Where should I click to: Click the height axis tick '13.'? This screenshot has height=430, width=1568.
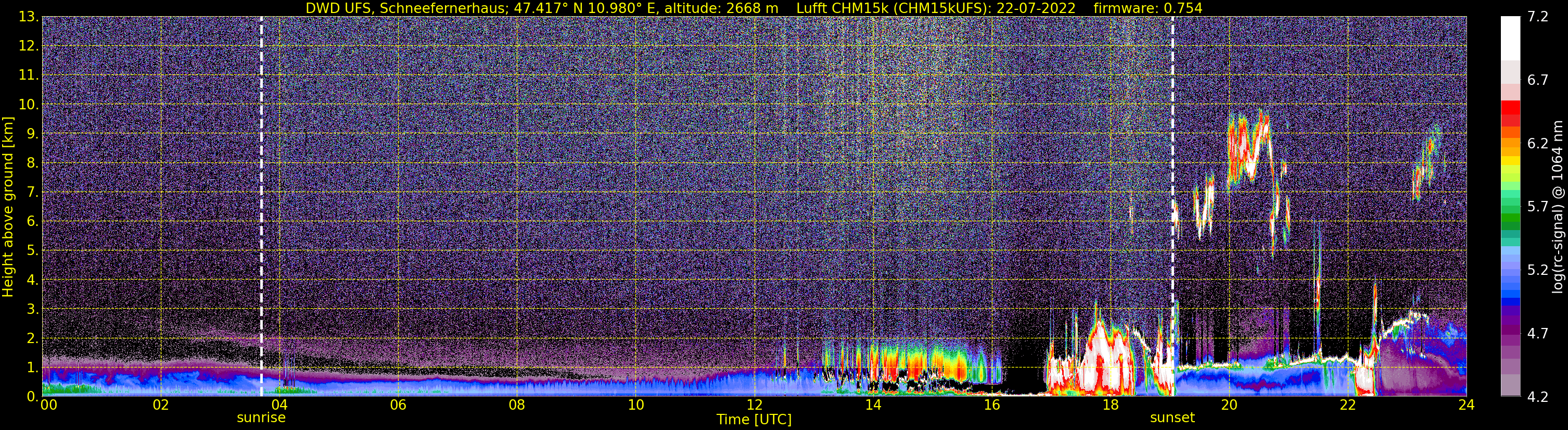29,17
